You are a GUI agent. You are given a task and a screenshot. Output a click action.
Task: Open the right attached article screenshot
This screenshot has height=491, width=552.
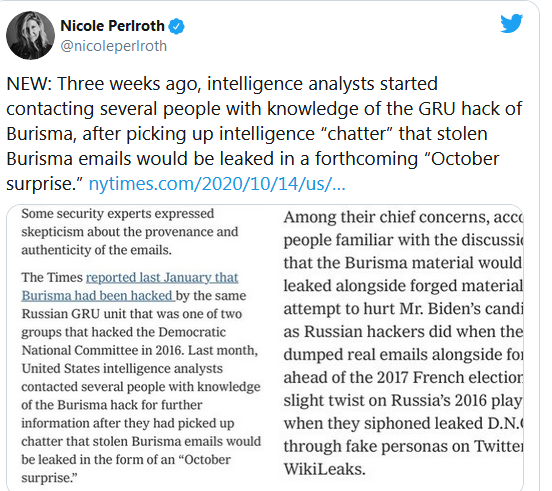click(401, 347)
